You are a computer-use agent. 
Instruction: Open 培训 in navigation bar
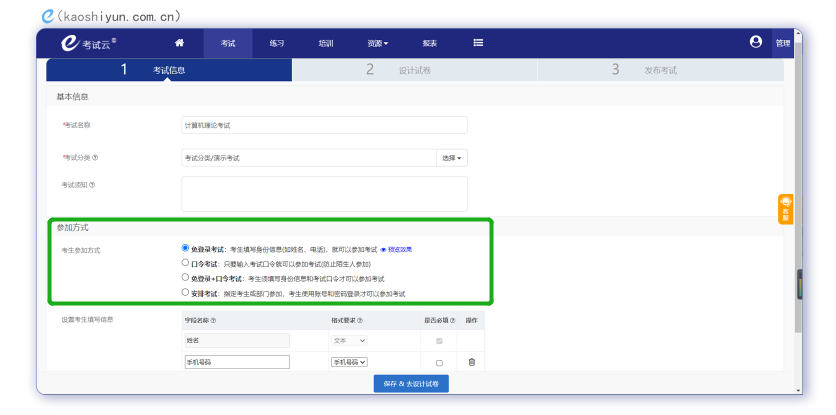click(326, 44)
